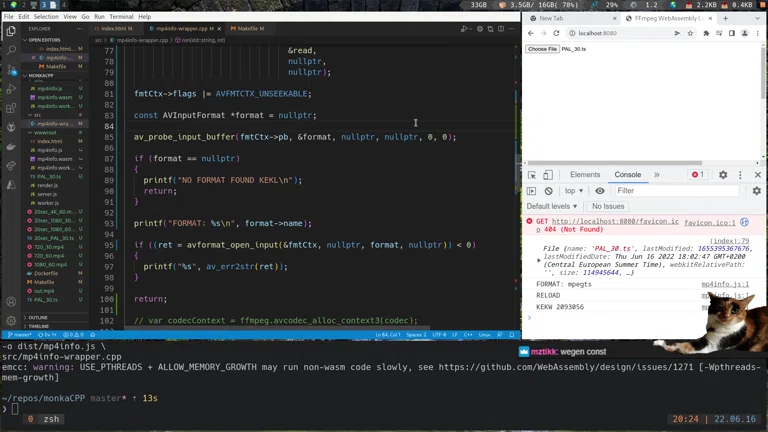Switch to DevTools Elements tab
Screen dimensions: 768x432
click(x=585, y=175)
